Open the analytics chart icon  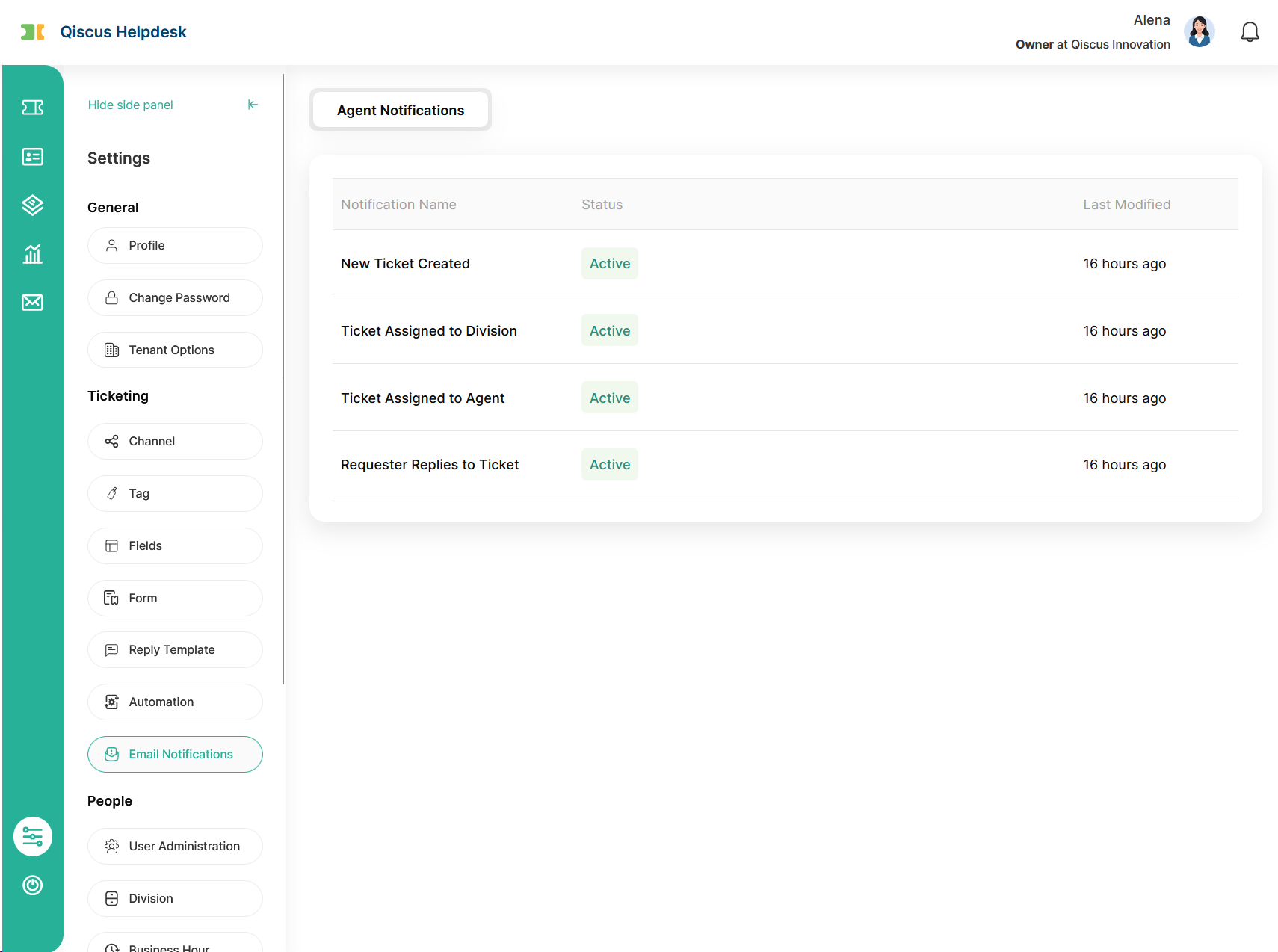coord(32,254)
